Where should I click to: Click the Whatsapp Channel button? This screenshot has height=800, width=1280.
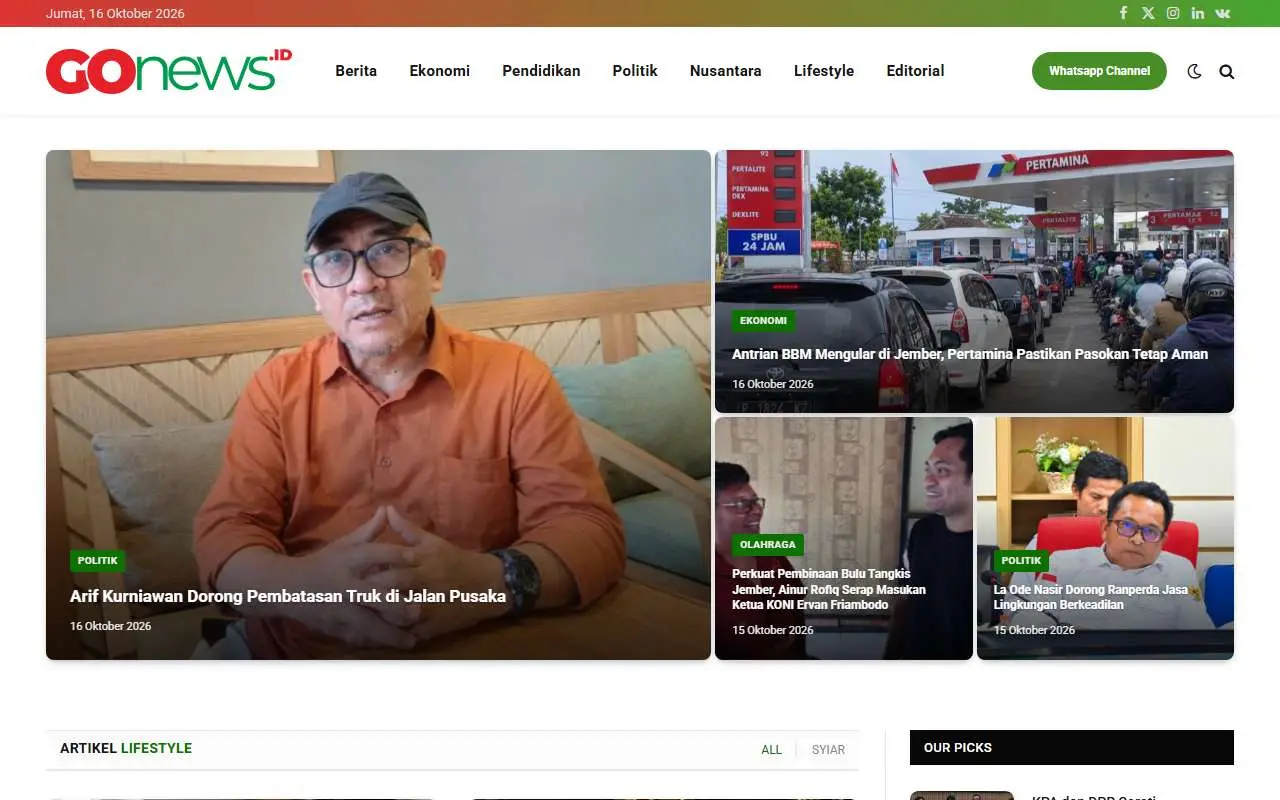coord(1099,71)
